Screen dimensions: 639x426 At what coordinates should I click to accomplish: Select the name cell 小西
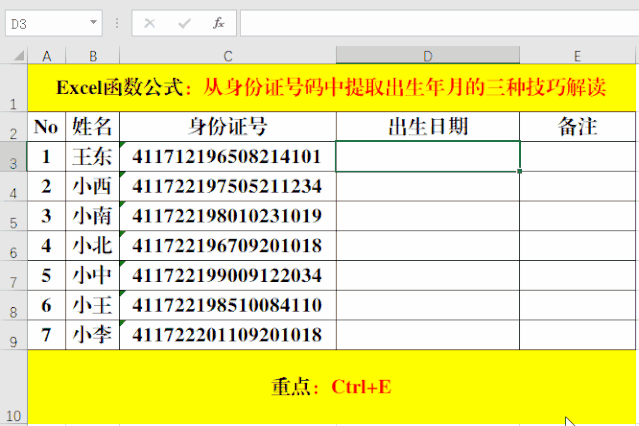93,186
